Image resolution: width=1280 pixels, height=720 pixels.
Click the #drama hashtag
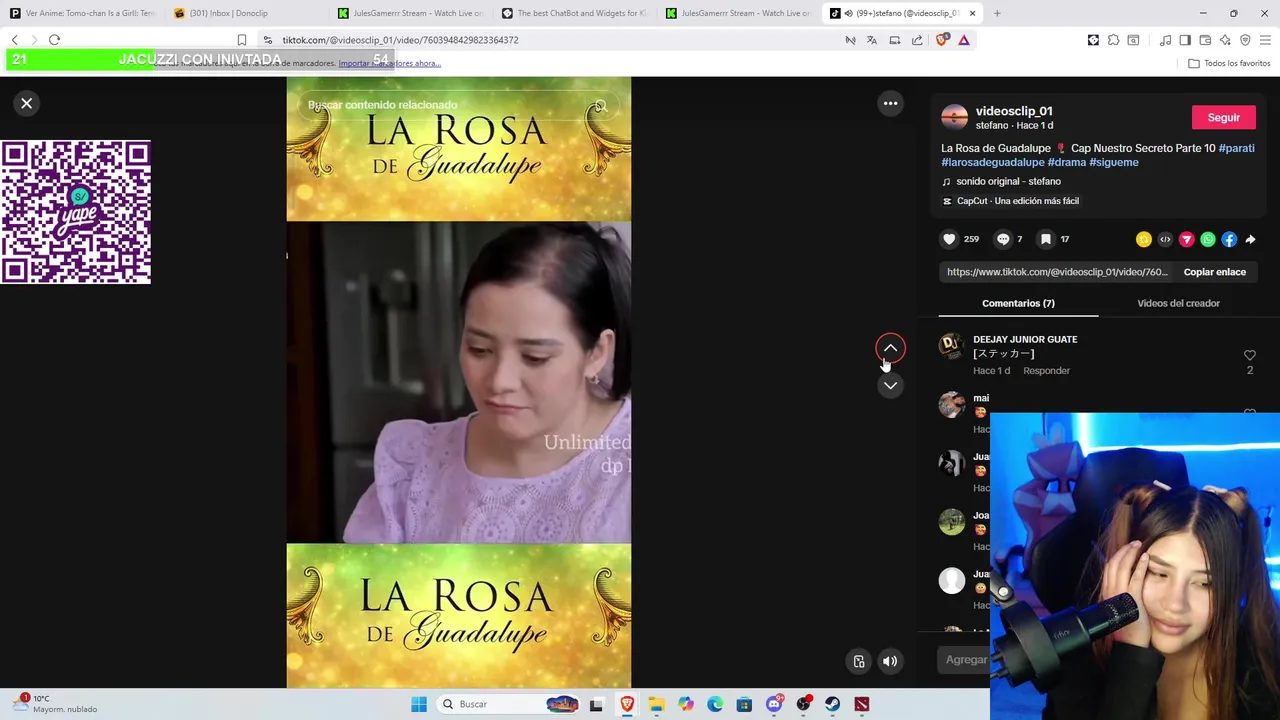(x=1066, y=162)
